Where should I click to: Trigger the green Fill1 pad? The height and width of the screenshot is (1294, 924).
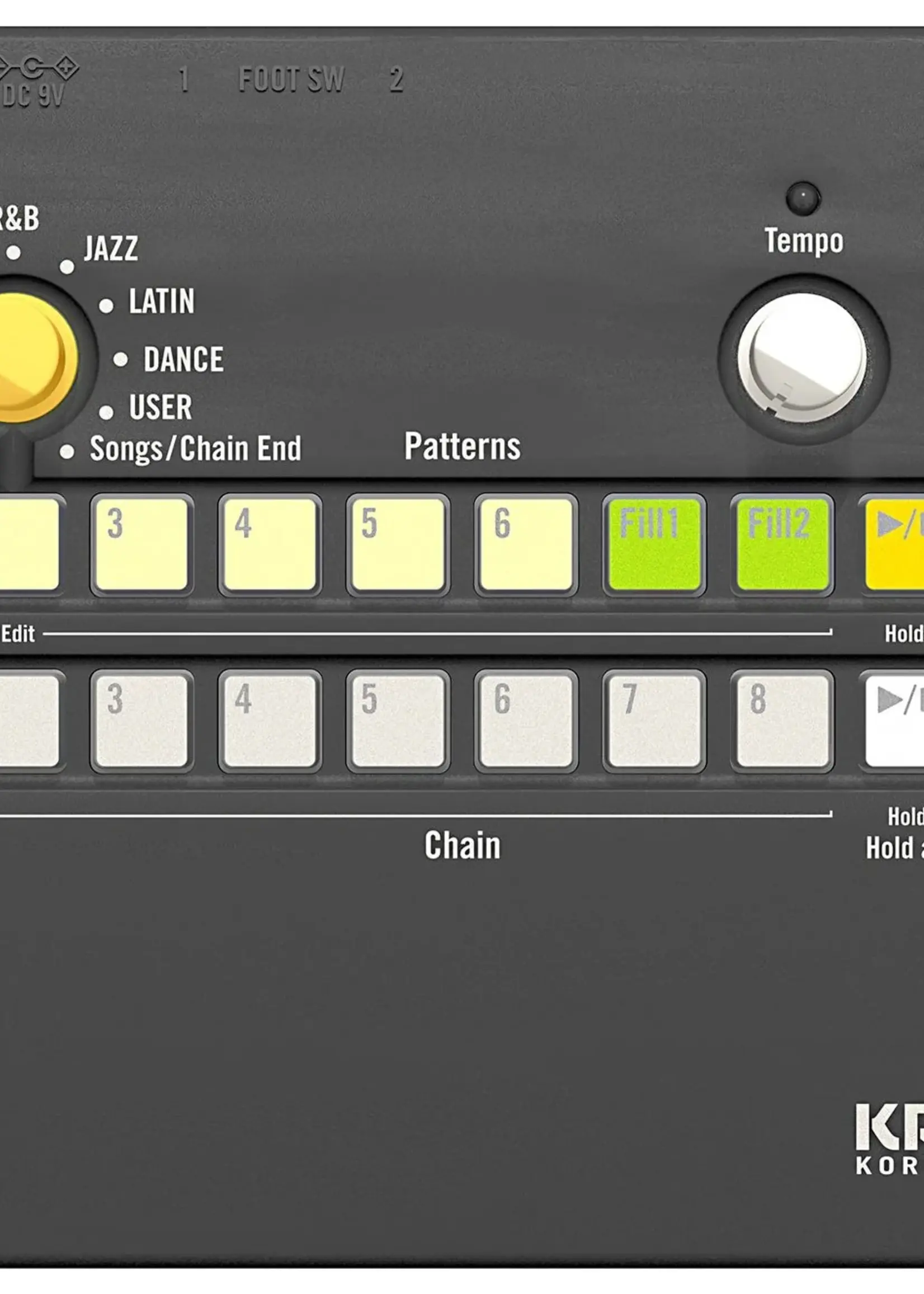coord(654,544)
